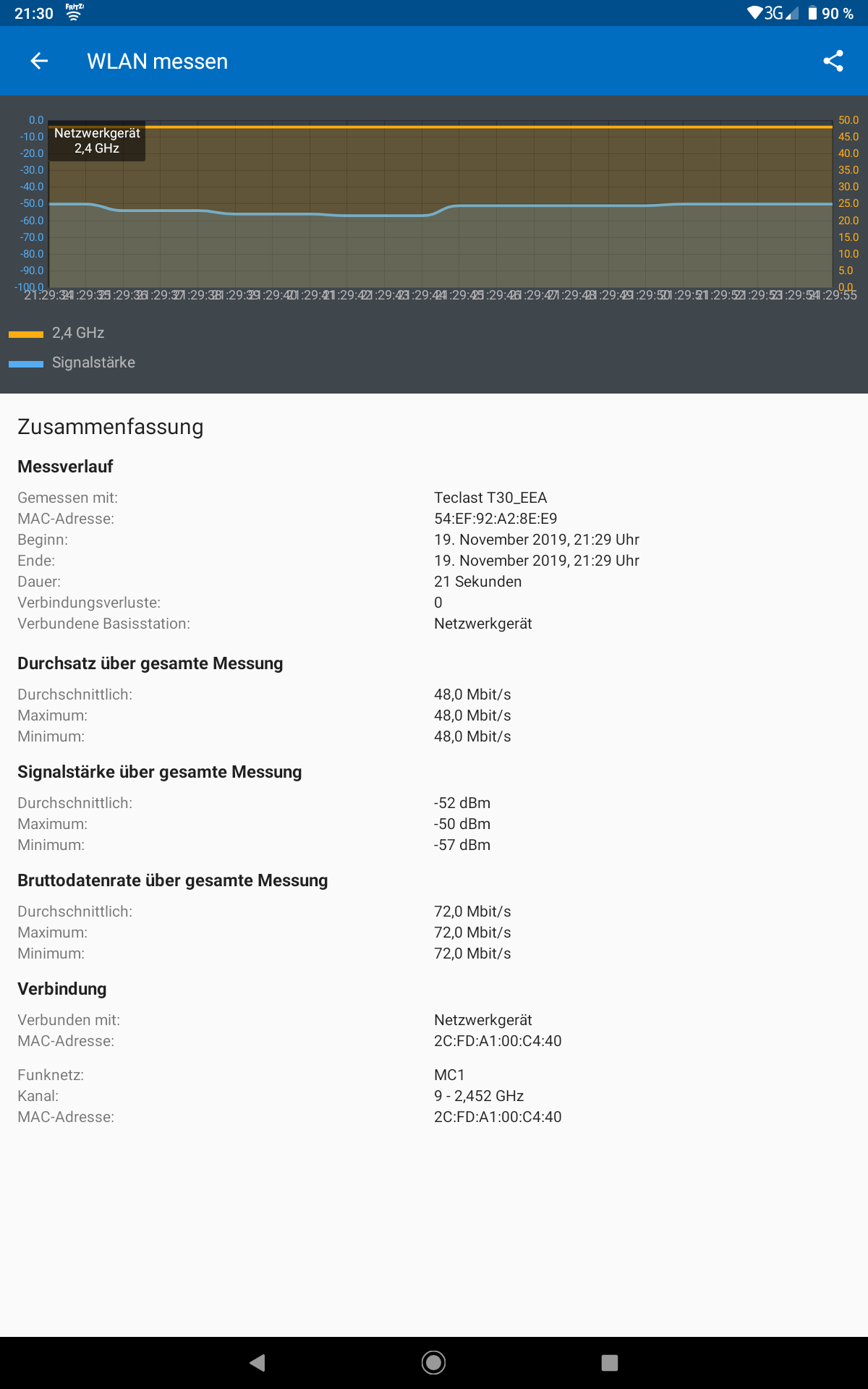The image size is (868, 1389).
Task: Tap the Signalstärke legend label
Action: coord(93,362)
